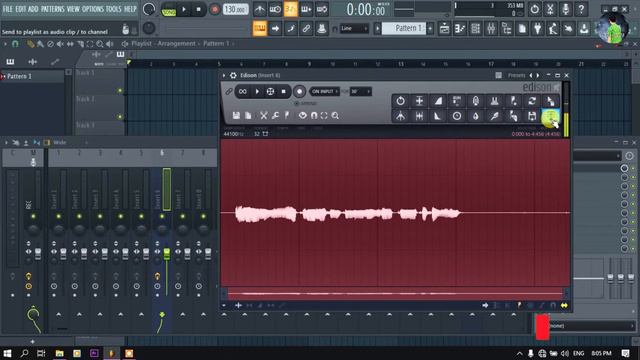Open the Pattern 1 selector
This screenshot has height=360, width=640.
pyautogui.click(x=403, y=28)
